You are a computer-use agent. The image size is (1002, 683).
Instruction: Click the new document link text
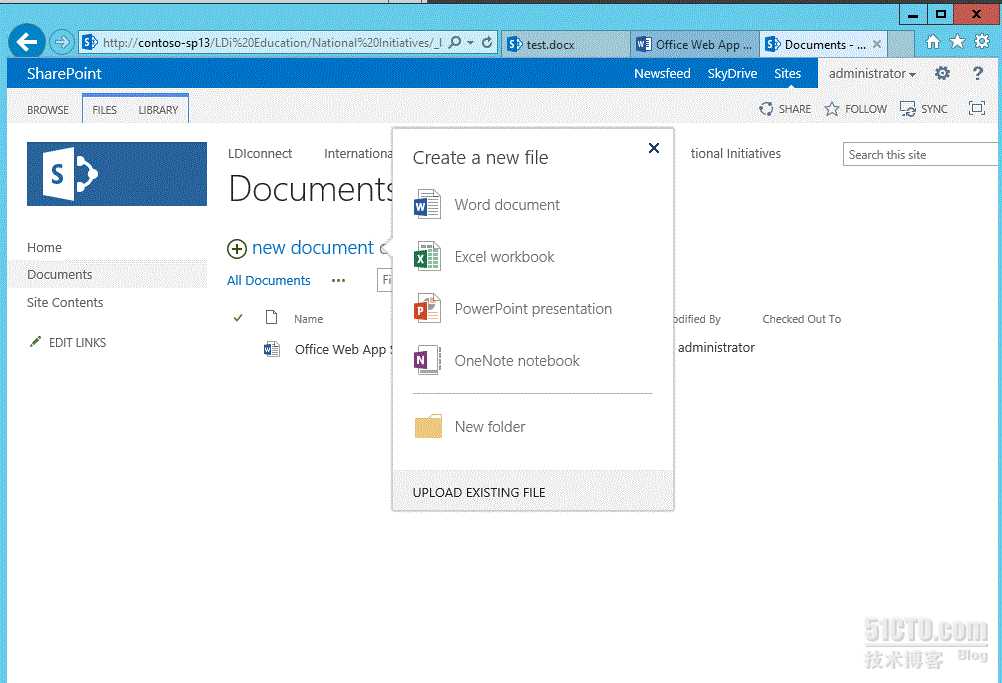tap(312, 247)
